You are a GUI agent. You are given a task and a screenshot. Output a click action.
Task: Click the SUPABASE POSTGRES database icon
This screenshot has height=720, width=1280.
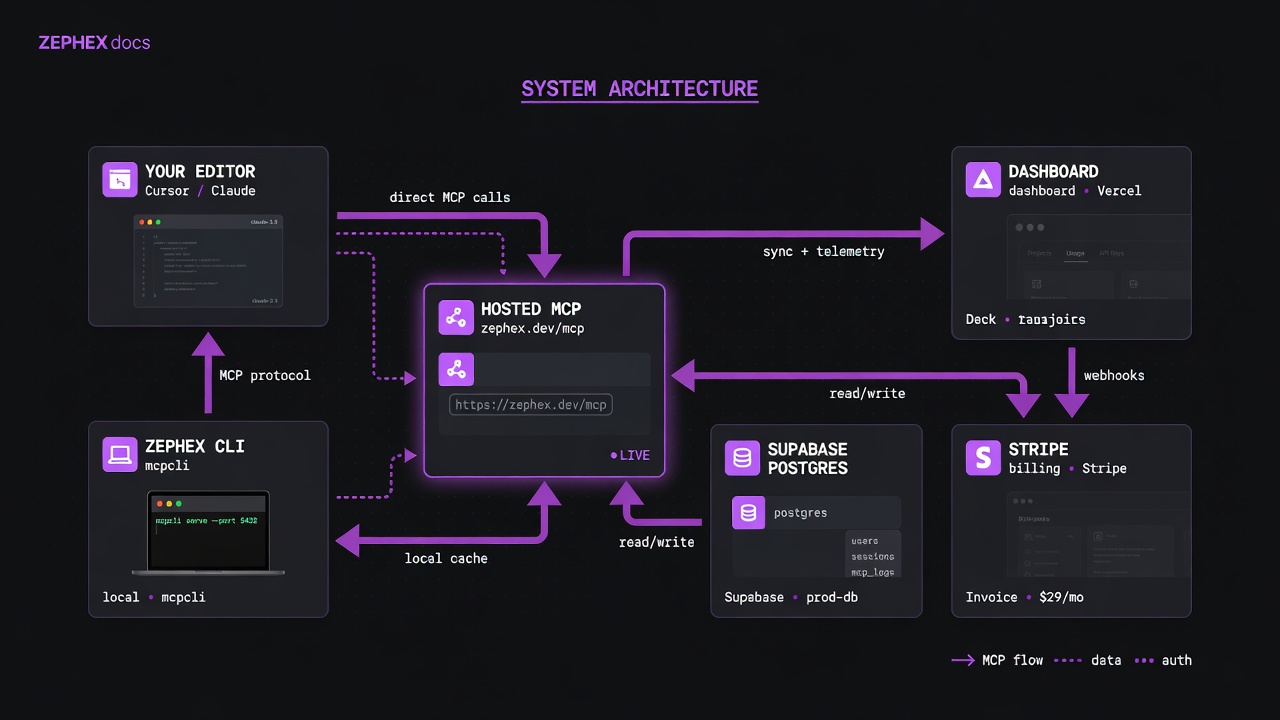[x=742, y=458]
